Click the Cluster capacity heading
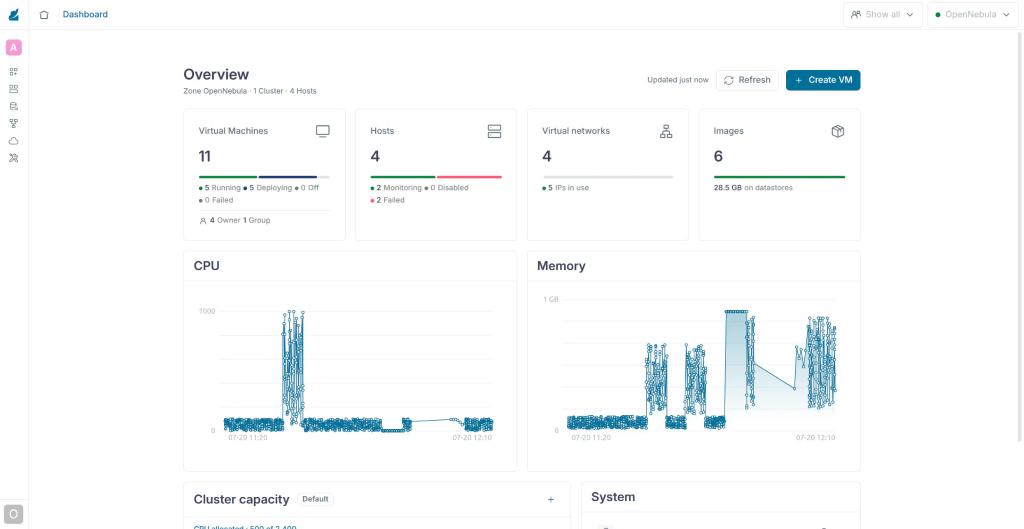Image resolution: width=1024 pixels, height=529 pixels. (242, 500)
